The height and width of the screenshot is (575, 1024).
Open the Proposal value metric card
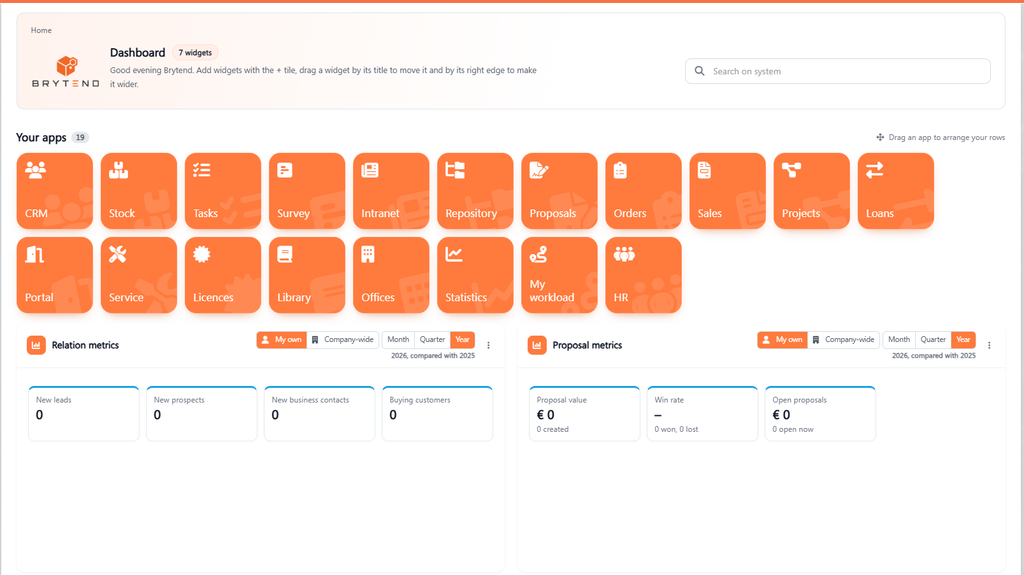pos(584,414)
